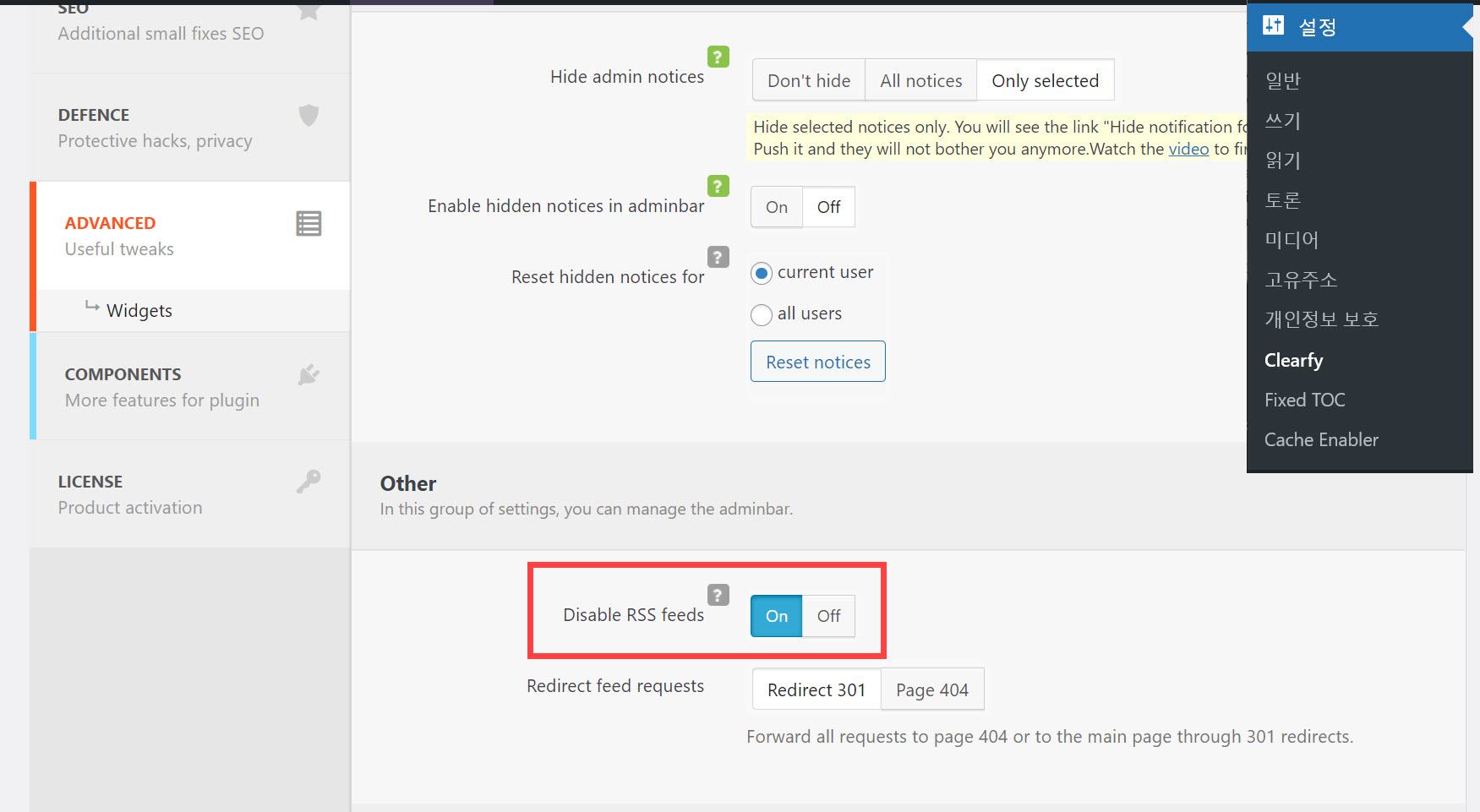
Task: Open the 쓰기 submenu item
Action: (1282, 120)
